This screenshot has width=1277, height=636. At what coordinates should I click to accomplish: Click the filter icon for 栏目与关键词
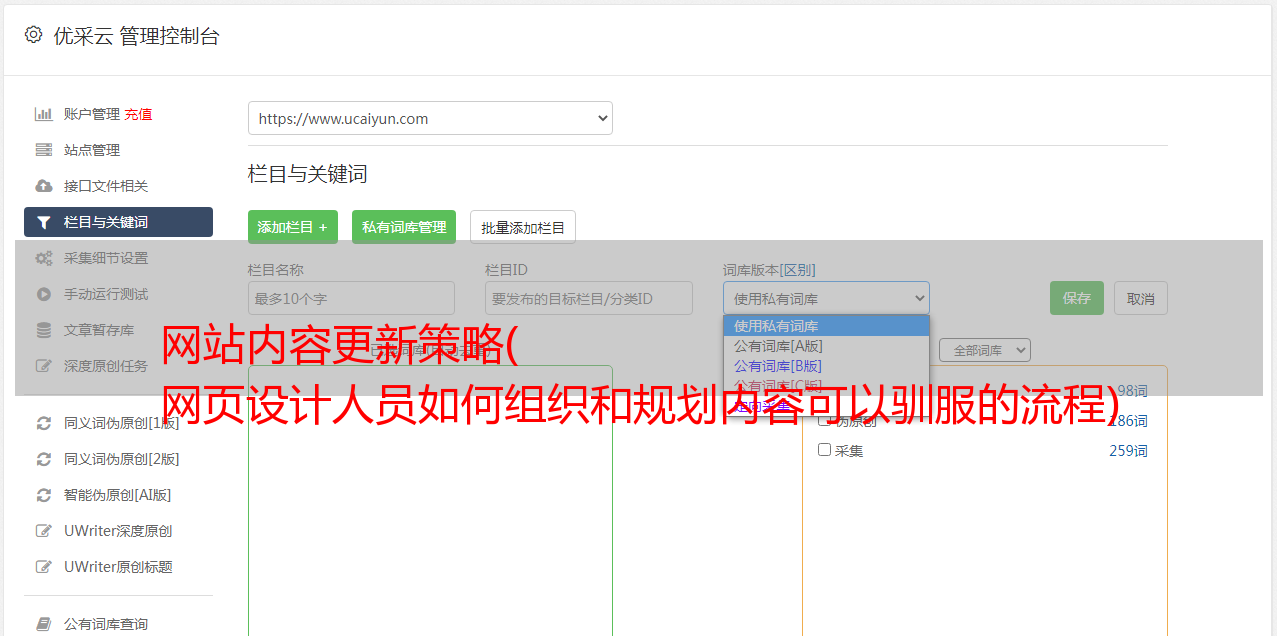(x=43, y=222)
